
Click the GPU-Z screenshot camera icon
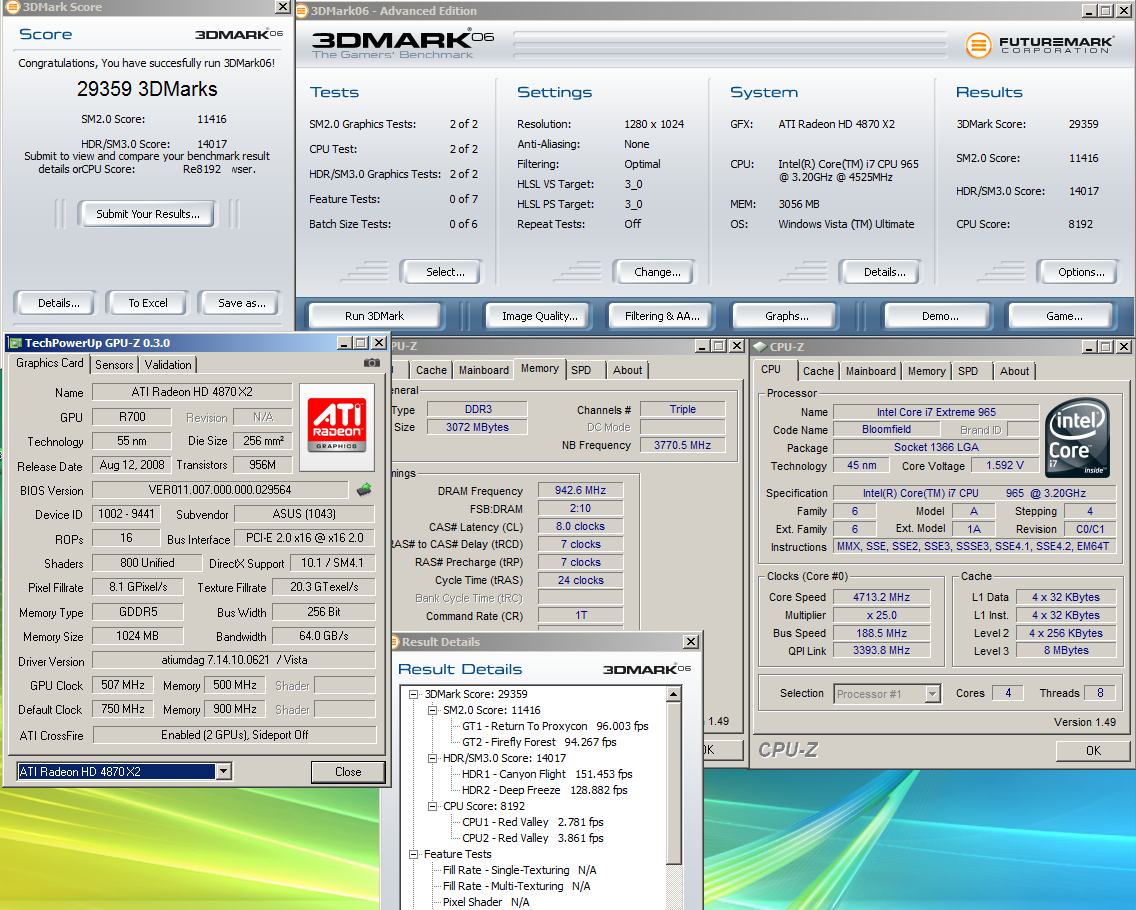tap(372, 363)
